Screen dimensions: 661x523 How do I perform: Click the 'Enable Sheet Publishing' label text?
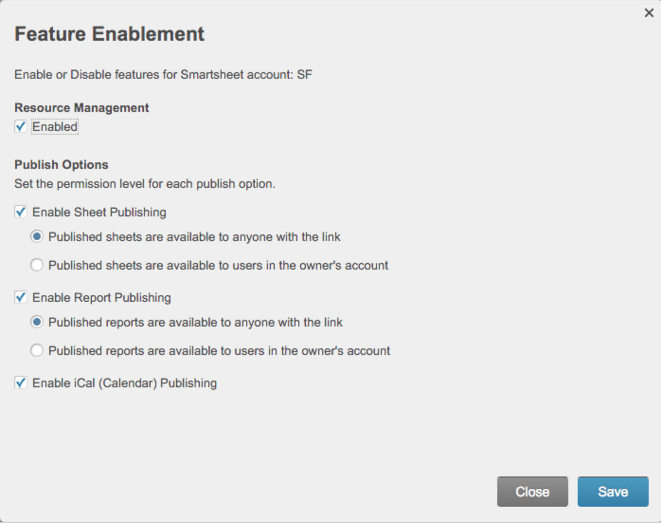pyautogui.click(x=99, y=212)
